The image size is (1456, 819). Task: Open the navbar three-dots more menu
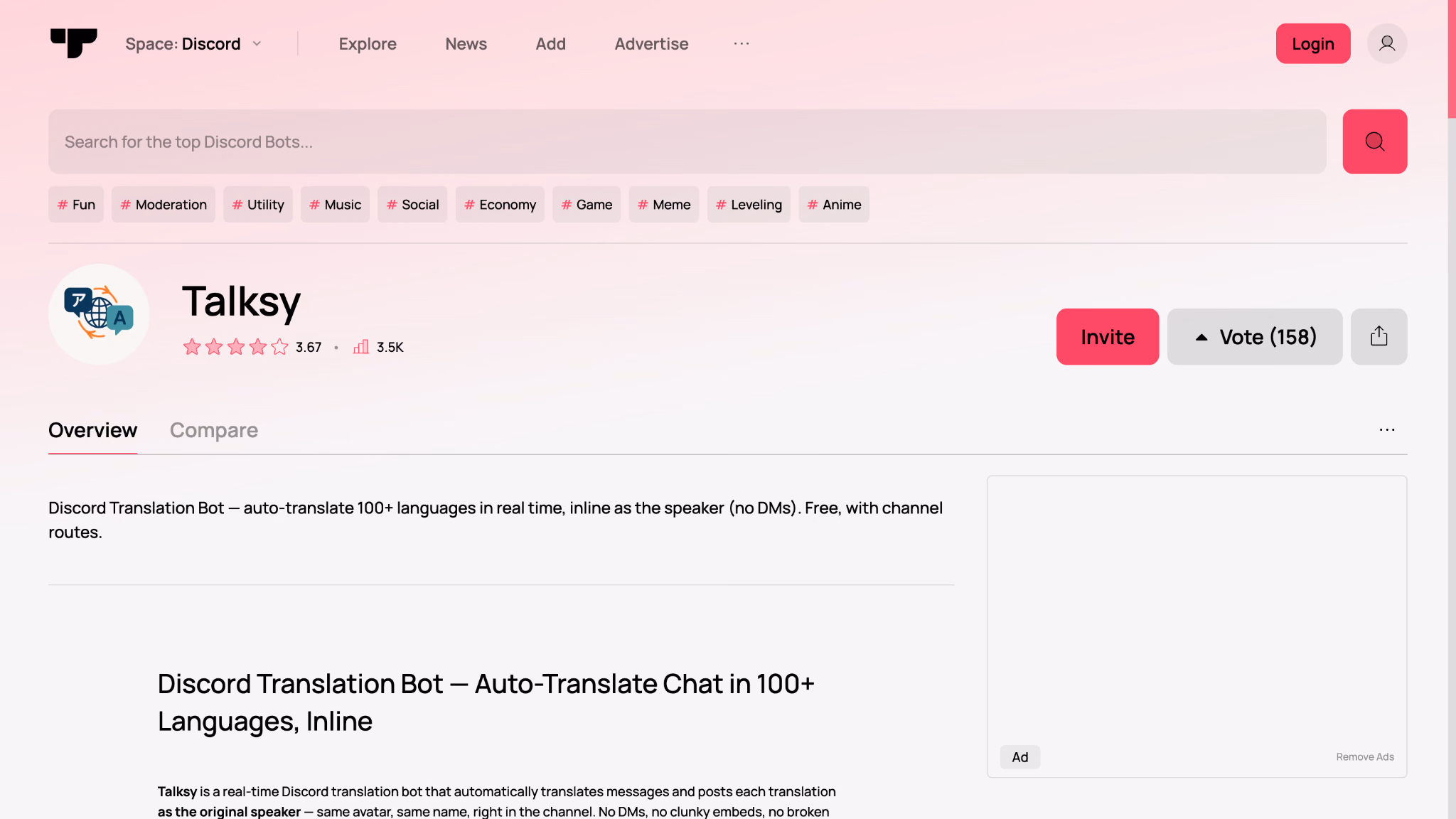742,43
